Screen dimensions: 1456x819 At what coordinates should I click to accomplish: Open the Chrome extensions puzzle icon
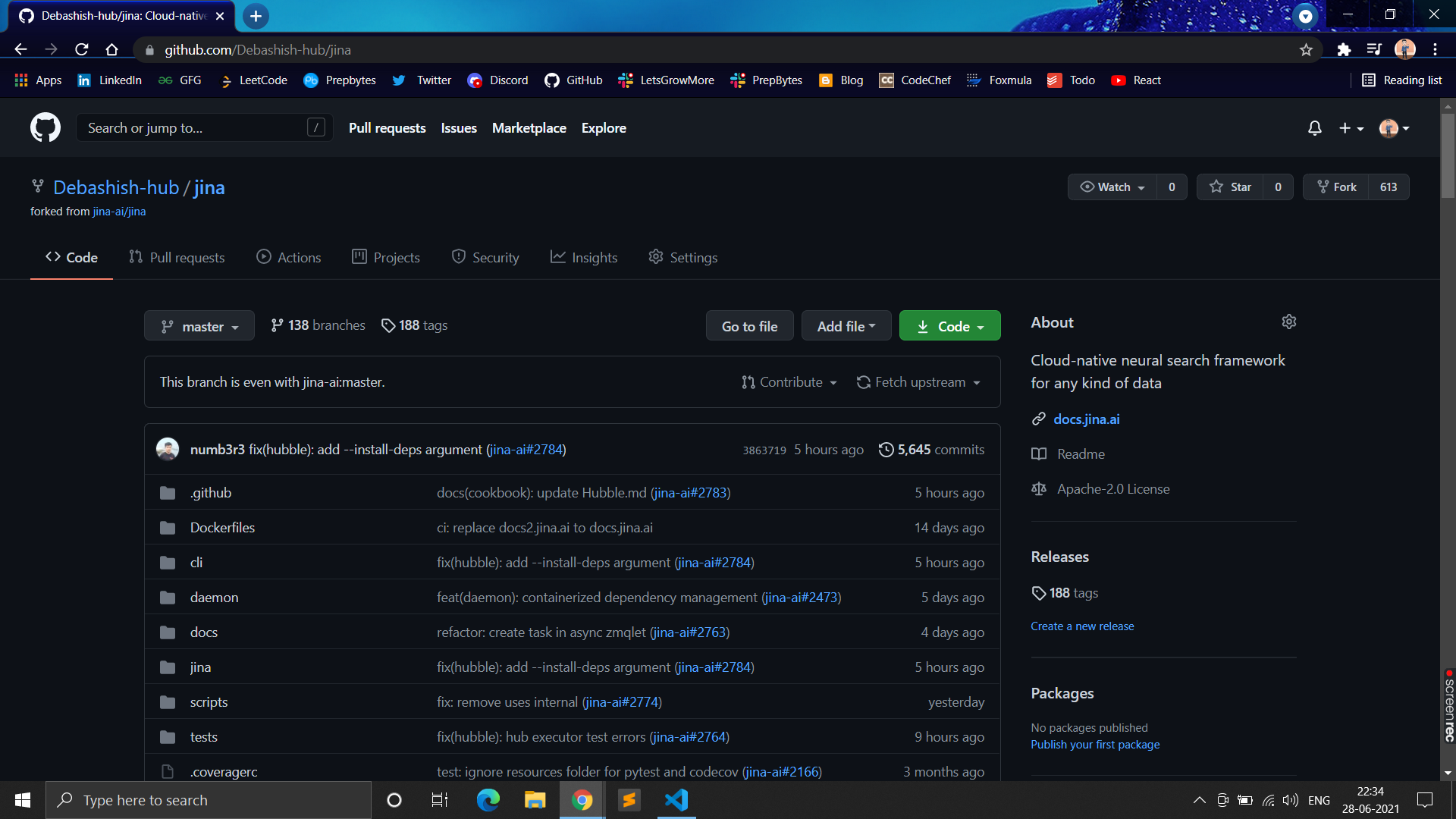(1344, 50)
